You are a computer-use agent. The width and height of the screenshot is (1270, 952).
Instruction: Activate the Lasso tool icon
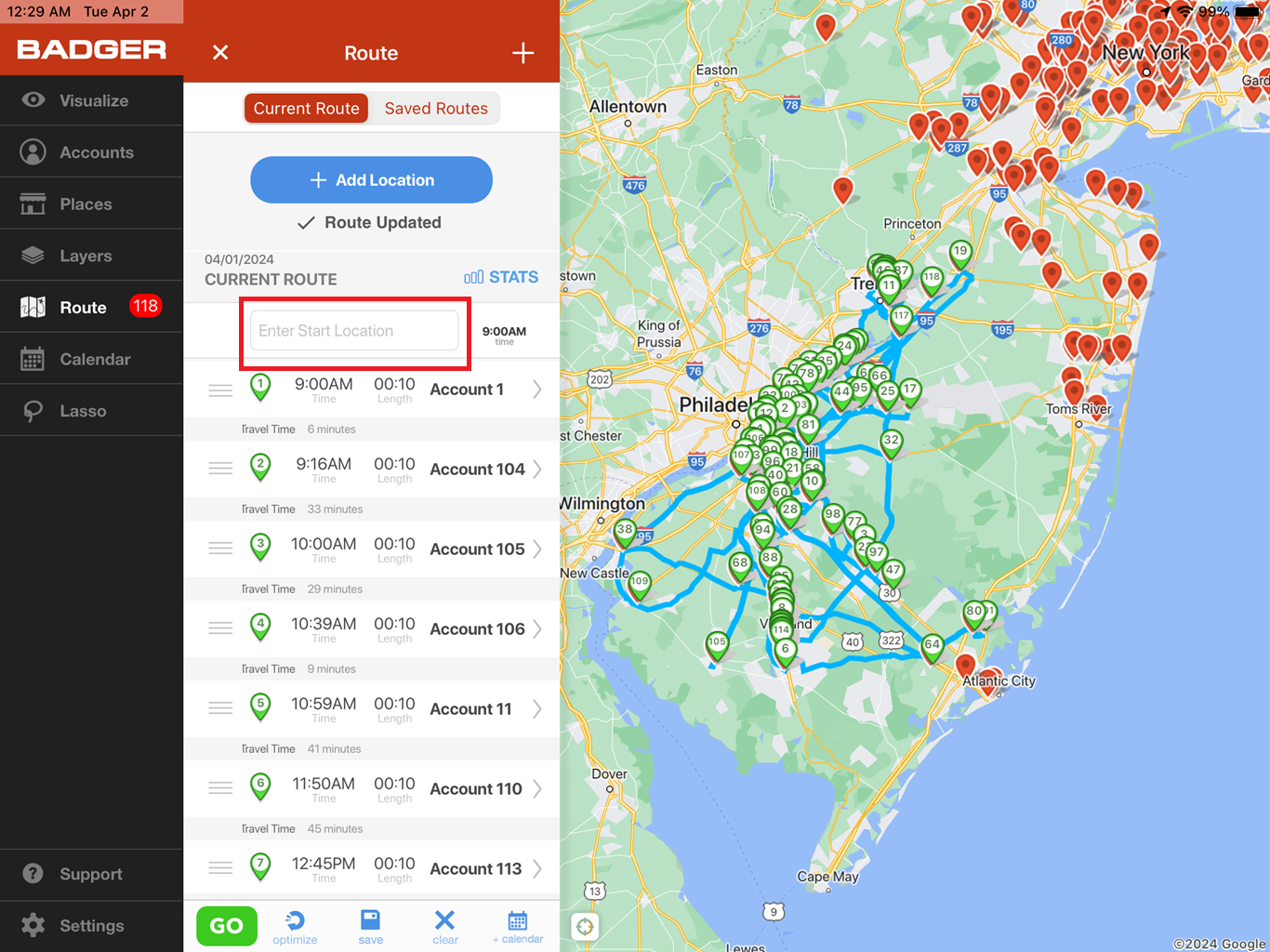click(x=33, y=411)
